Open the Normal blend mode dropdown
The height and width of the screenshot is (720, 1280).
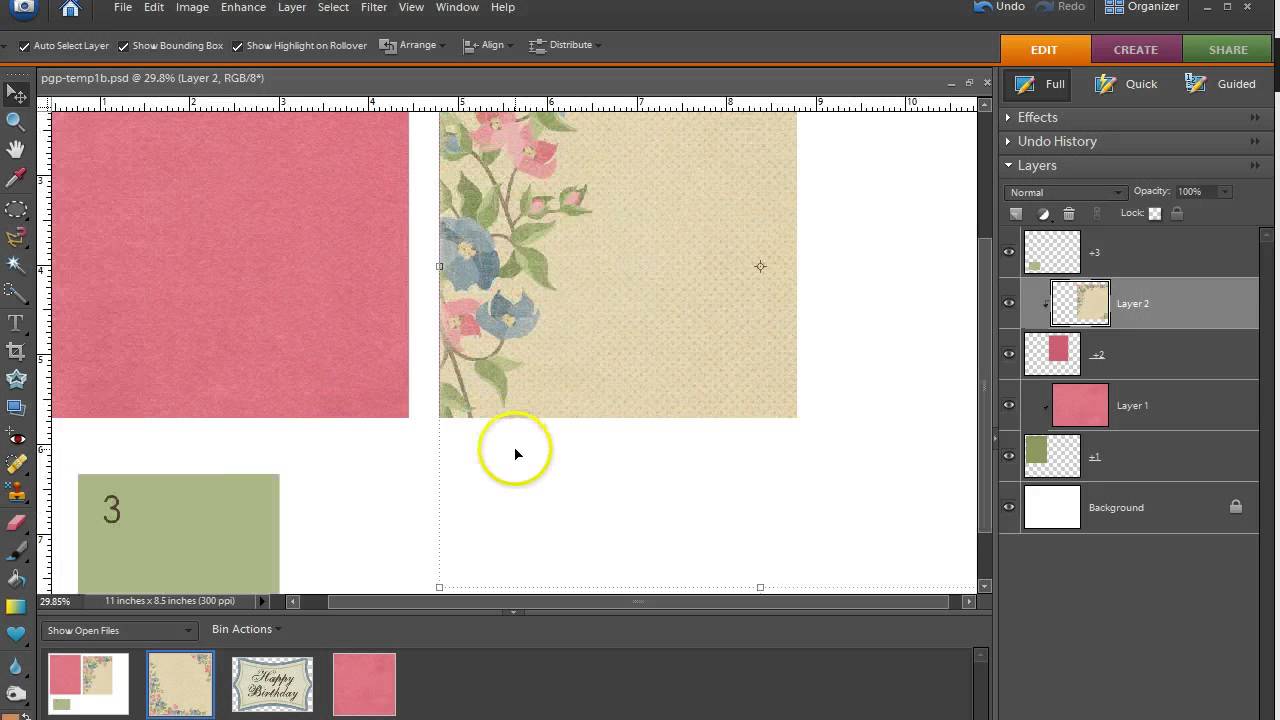(x=1065, y=192)
